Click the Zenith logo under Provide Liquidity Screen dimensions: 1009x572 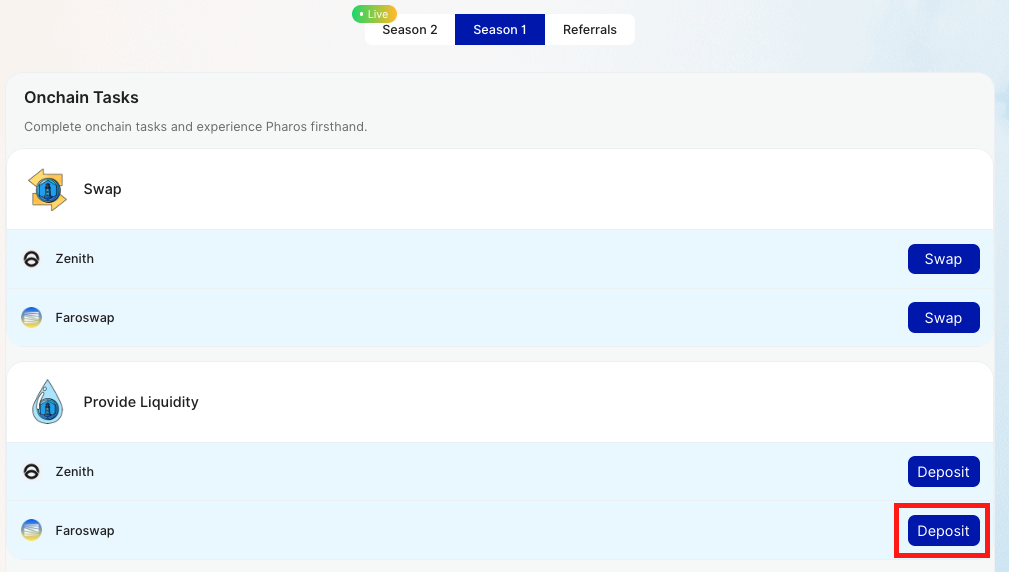pos(32,472)
